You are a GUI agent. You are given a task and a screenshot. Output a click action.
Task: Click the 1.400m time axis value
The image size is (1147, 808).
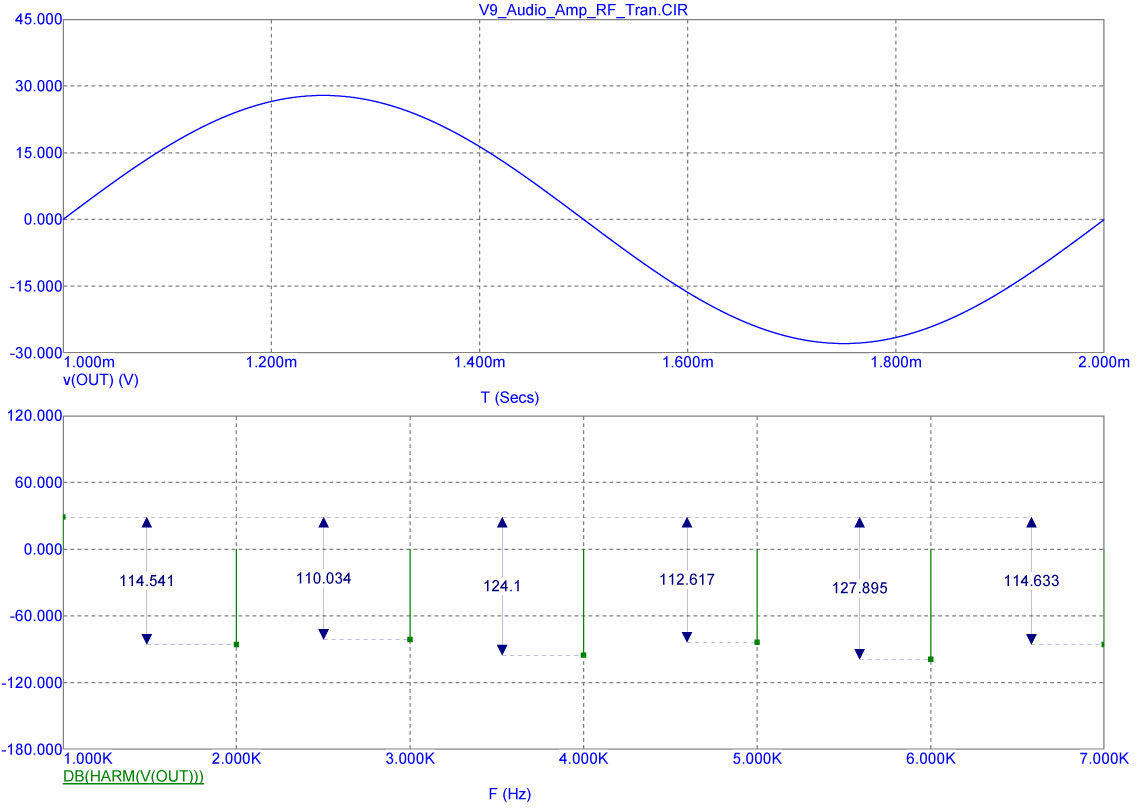point(480,363)
